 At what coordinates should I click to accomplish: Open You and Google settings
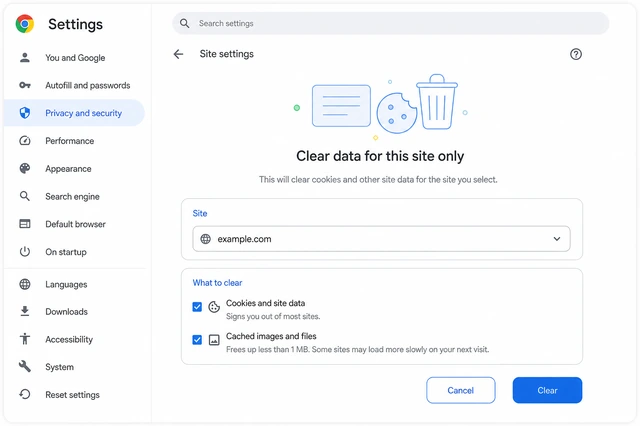click(75, 58)
